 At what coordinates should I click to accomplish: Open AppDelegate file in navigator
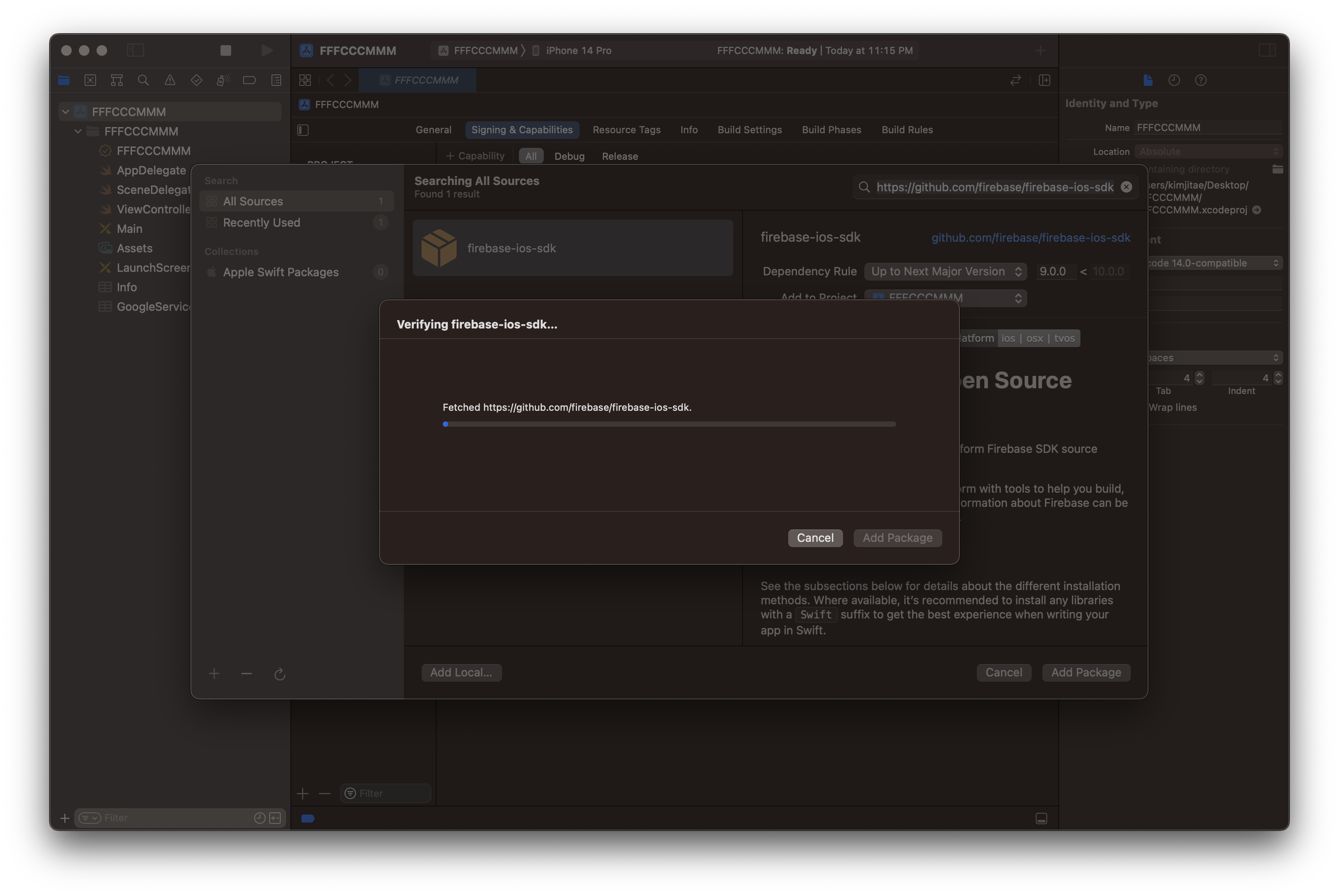pos(151,170)
